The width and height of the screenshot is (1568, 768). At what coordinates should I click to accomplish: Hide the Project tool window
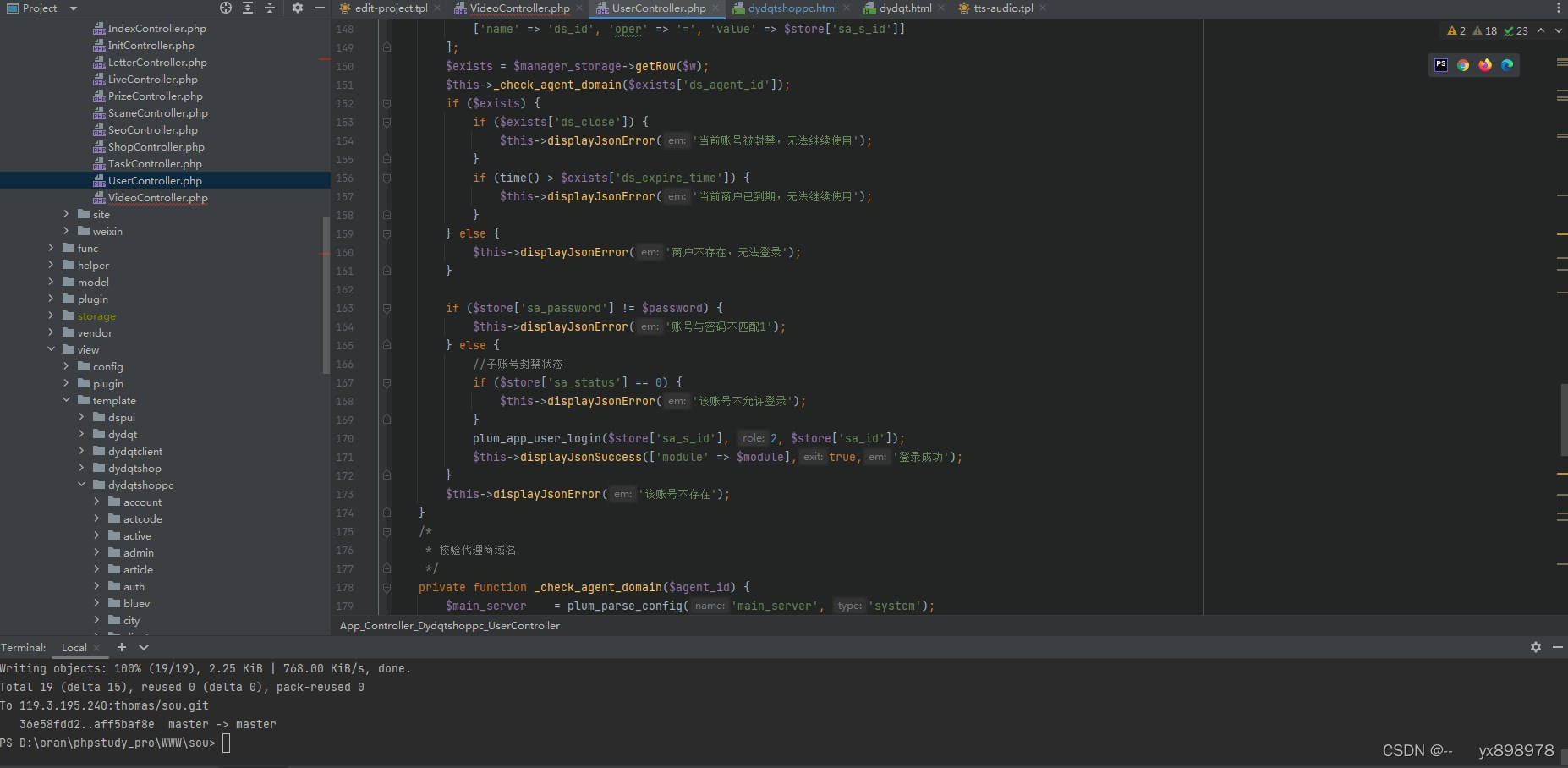[319, 8]
